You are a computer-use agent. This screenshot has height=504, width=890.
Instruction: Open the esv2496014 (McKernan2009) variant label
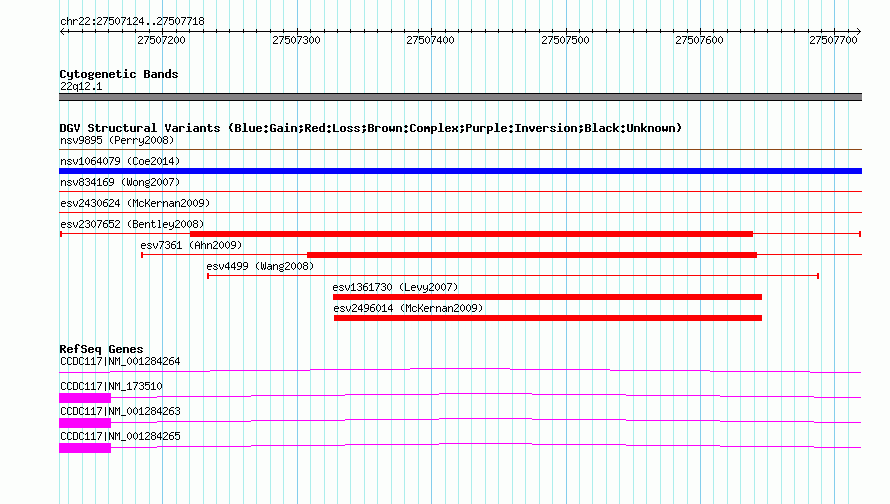[x=408, y=308]
